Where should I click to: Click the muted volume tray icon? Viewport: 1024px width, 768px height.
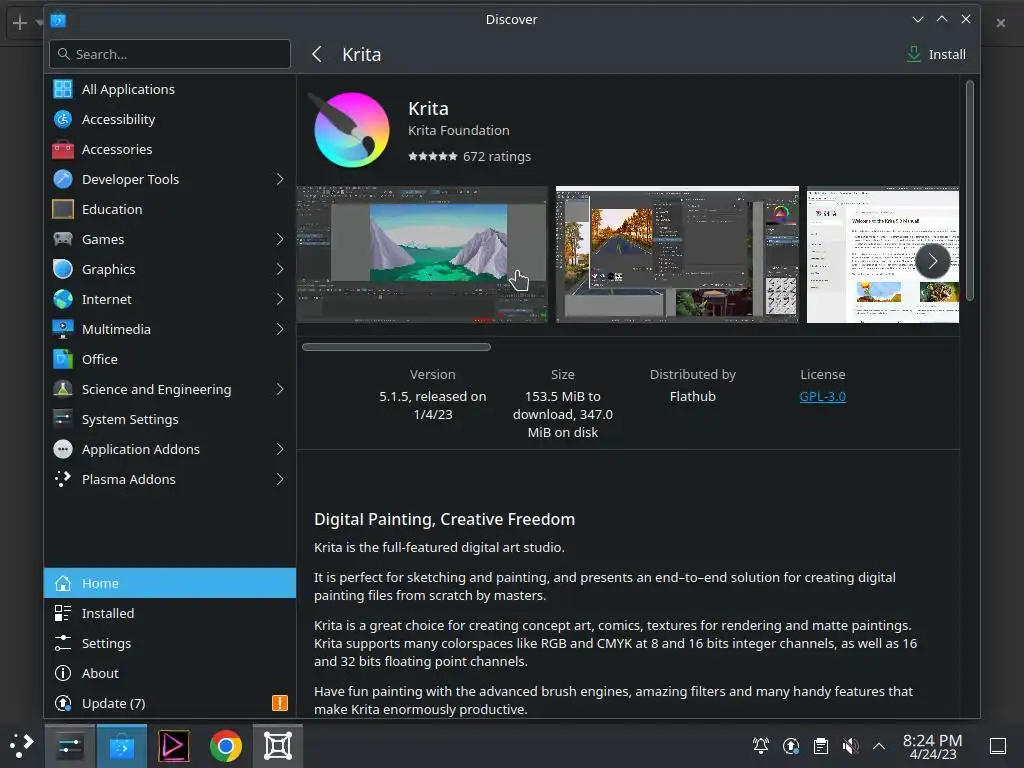850,746
